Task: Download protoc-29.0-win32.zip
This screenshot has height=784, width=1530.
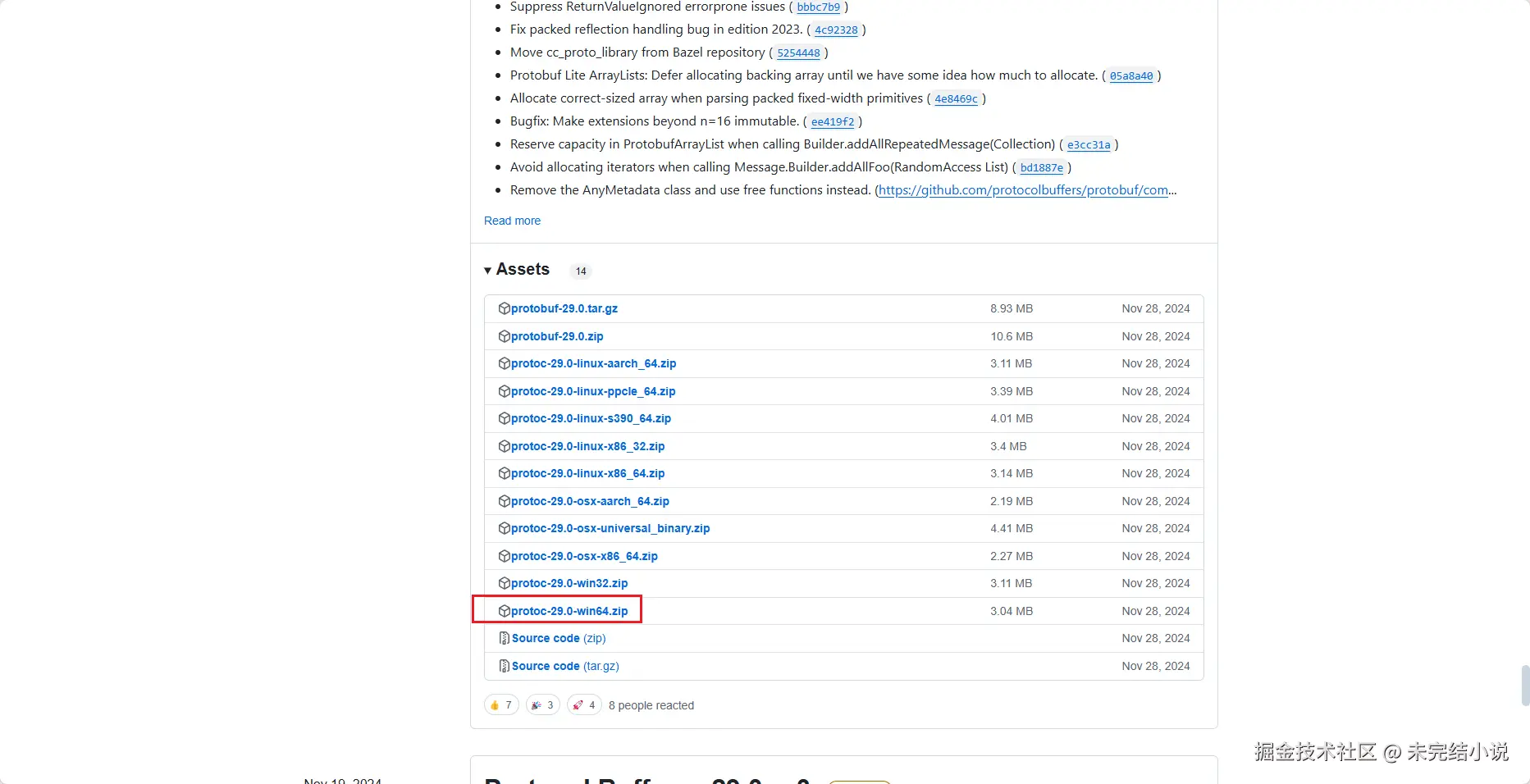Action: coord(569,583)
